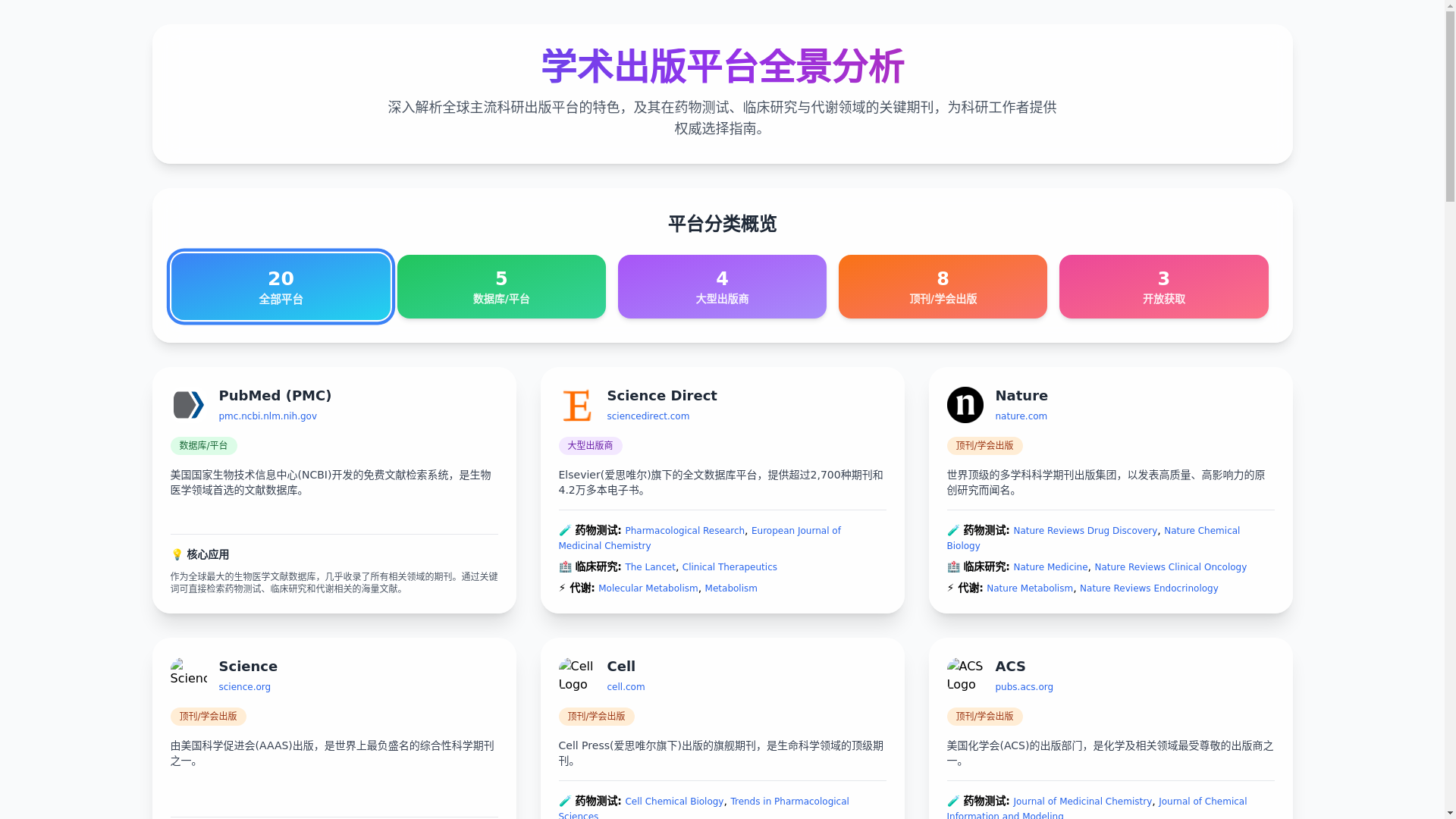
Task: Click the lightbulb icon beside 核心应用
Action: (x=177, y=555)
